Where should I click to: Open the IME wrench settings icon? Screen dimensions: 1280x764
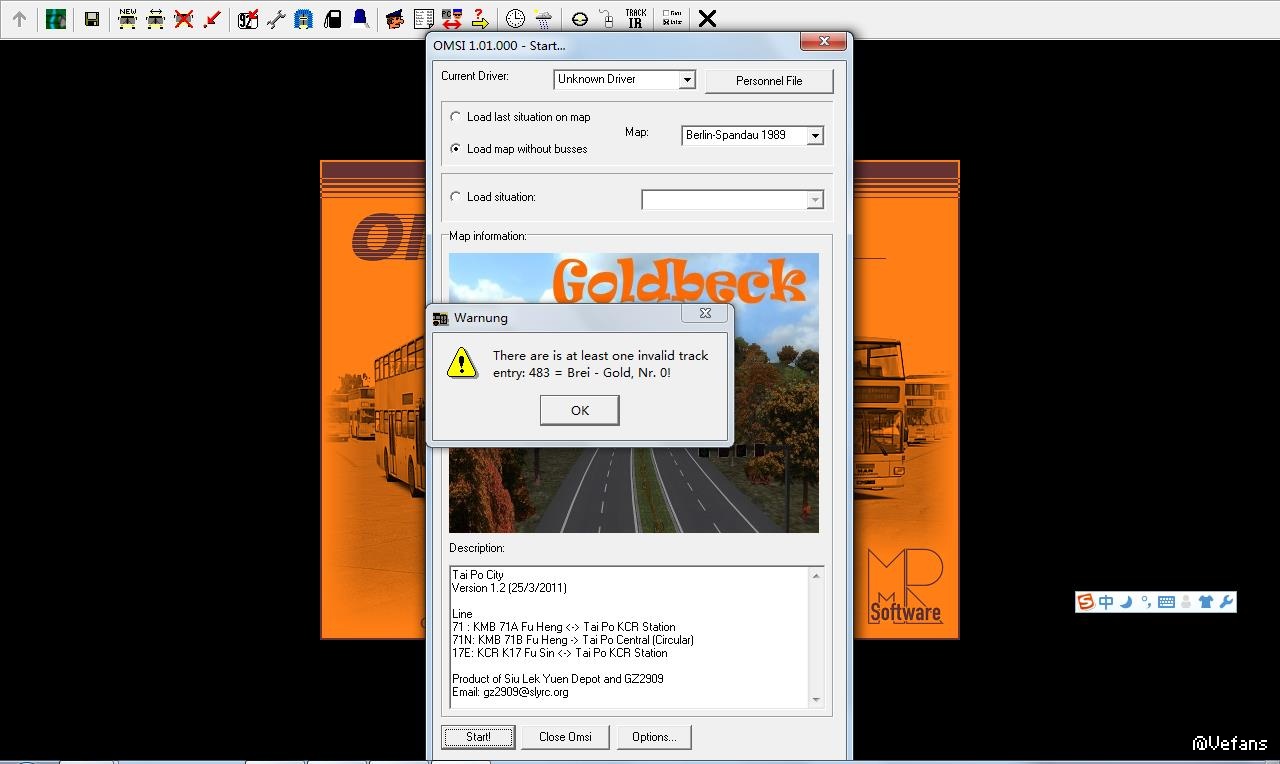point(1226,602)
